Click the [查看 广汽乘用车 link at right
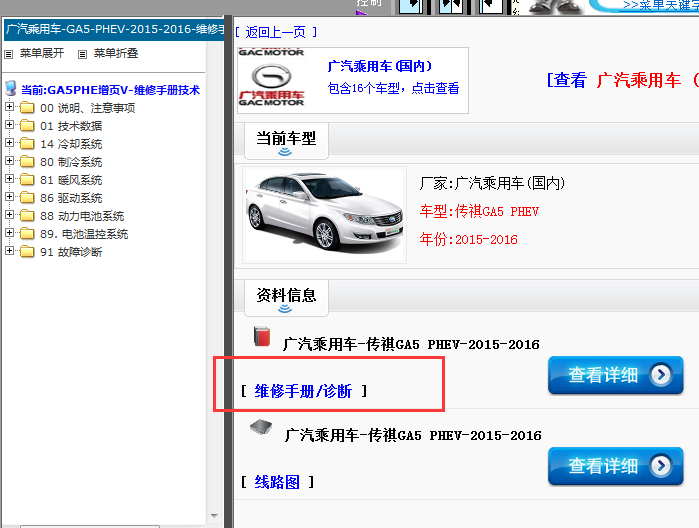 point(622,80)
